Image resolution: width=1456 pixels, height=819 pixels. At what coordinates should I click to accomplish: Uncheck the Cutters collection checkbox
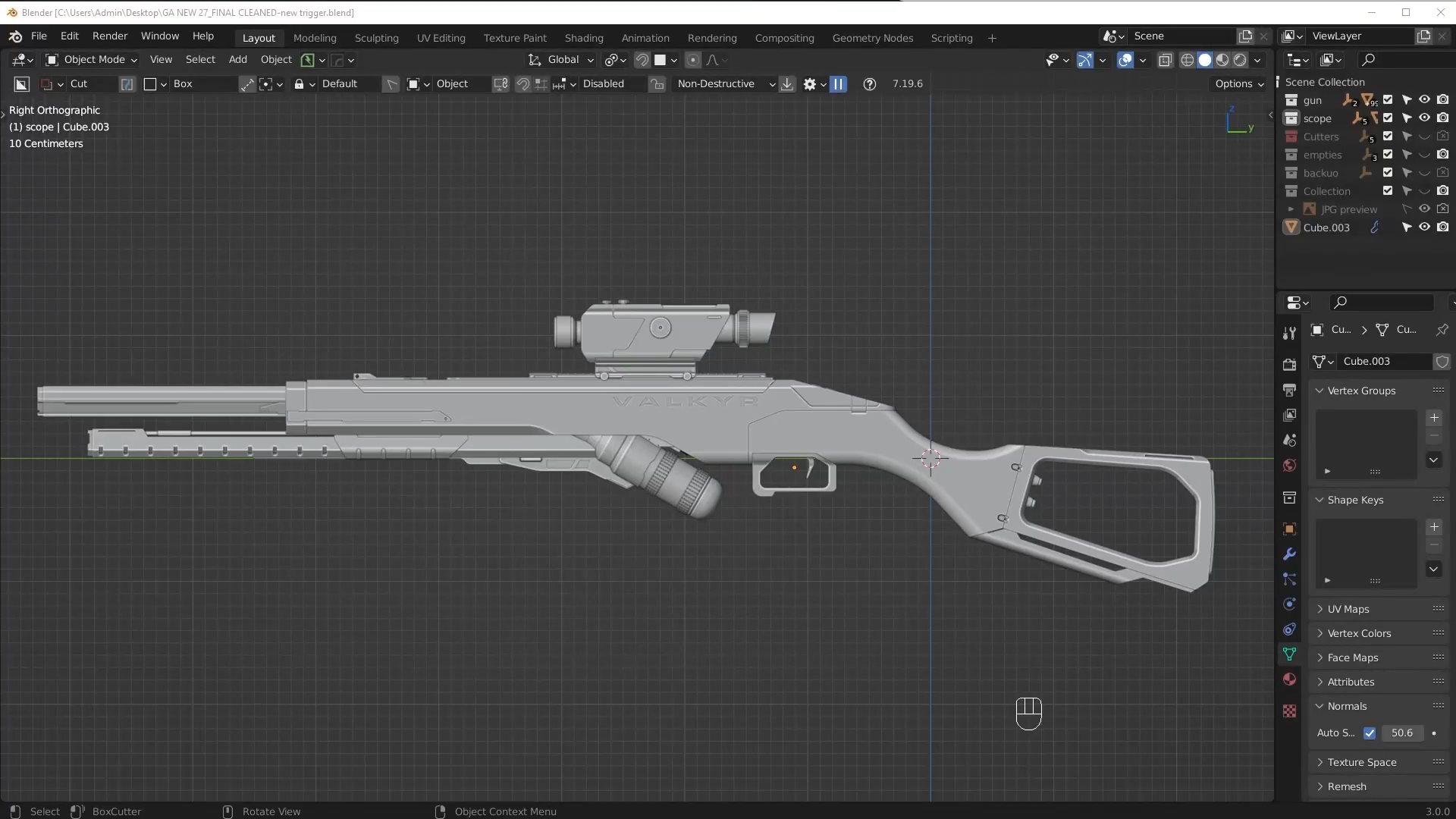1388,136
